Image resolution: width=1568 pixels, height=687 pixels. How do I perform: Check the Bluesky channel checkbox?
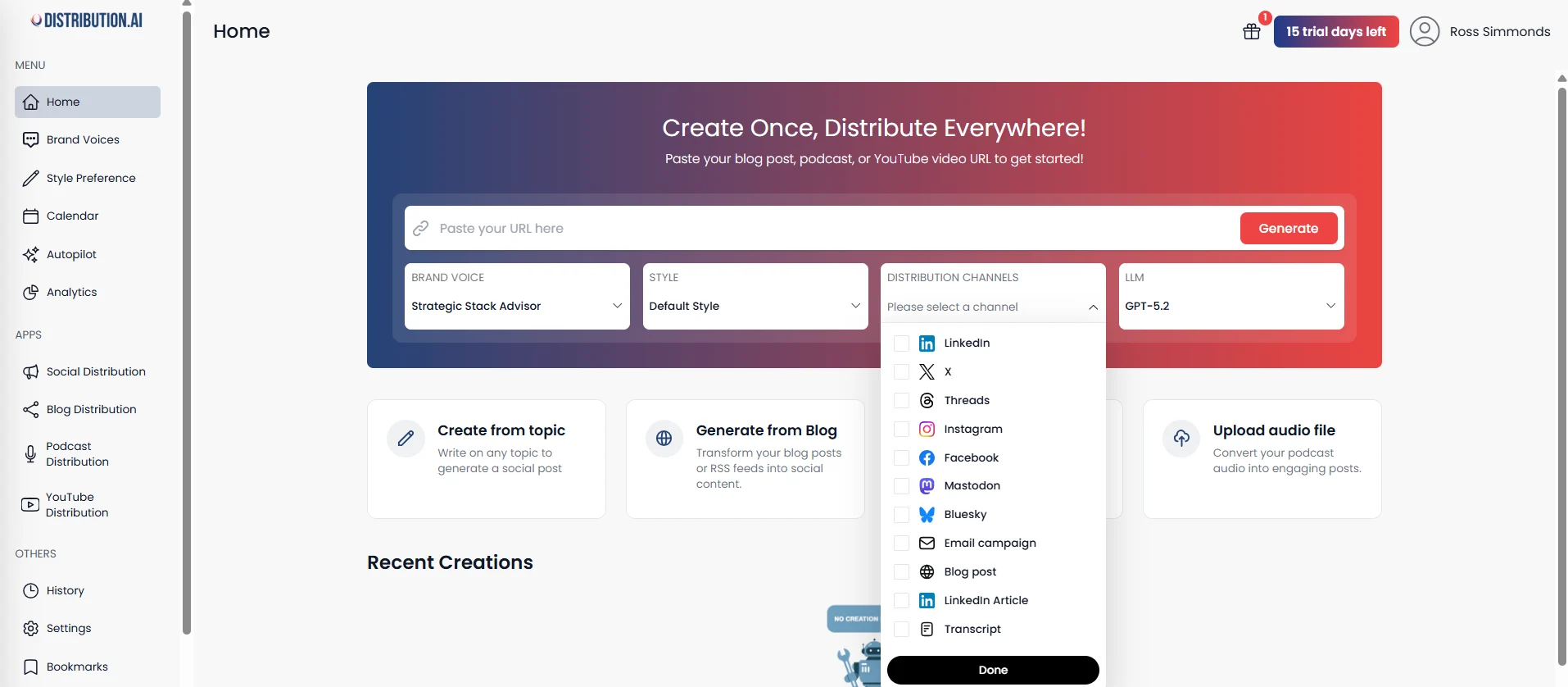tap(901, 515)
